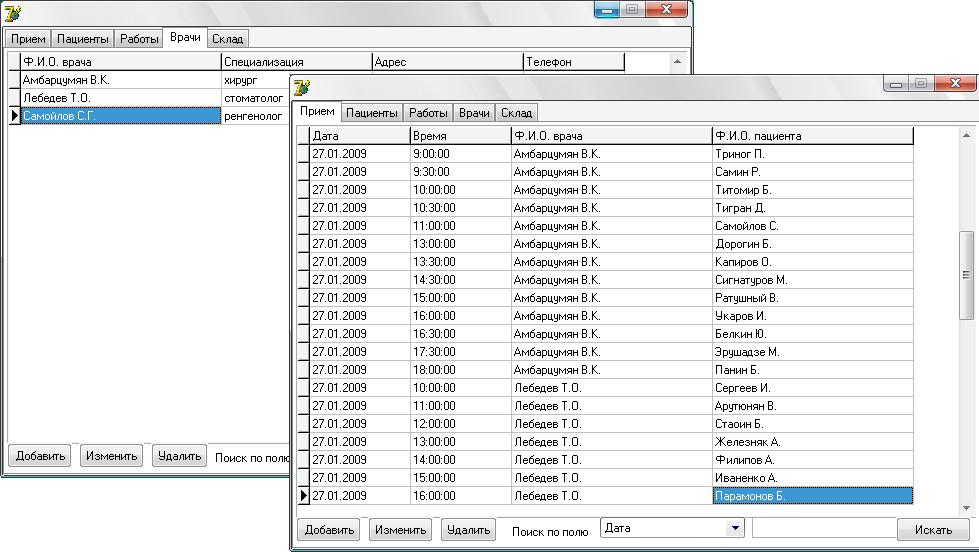Image resolution: width=979 pixels, height=552 pixels.
Task: Select patient Триног П. cell
Action: click(811, 154)
